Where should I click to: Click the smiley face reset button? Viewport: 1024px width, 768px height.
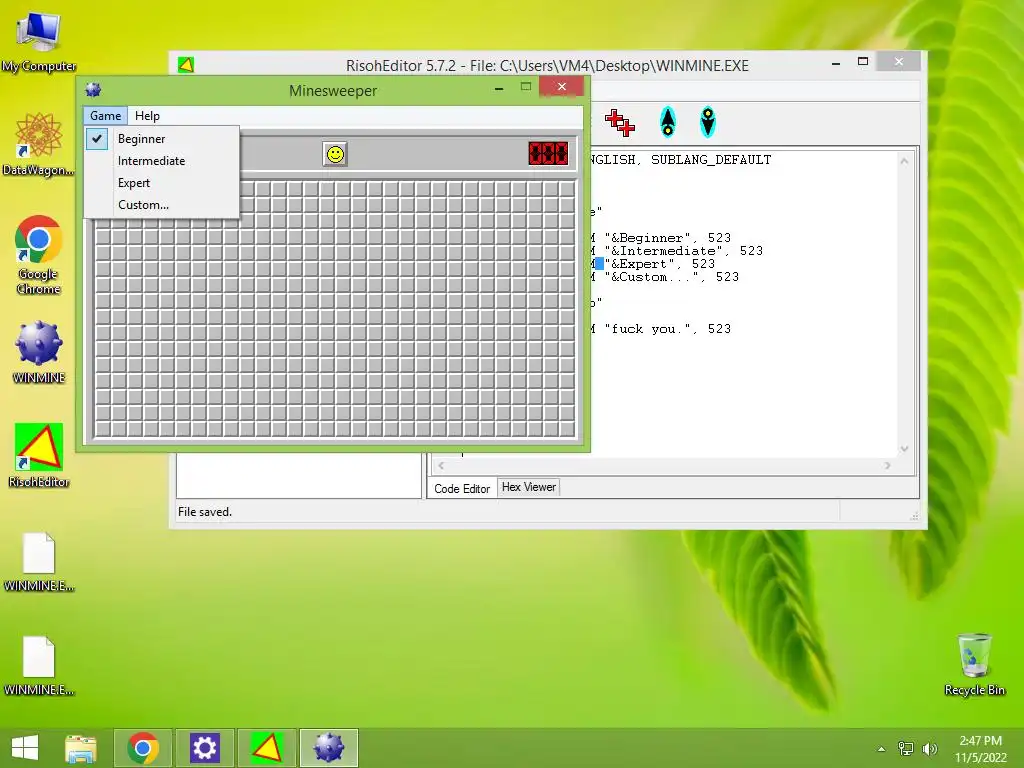[335, 154]
